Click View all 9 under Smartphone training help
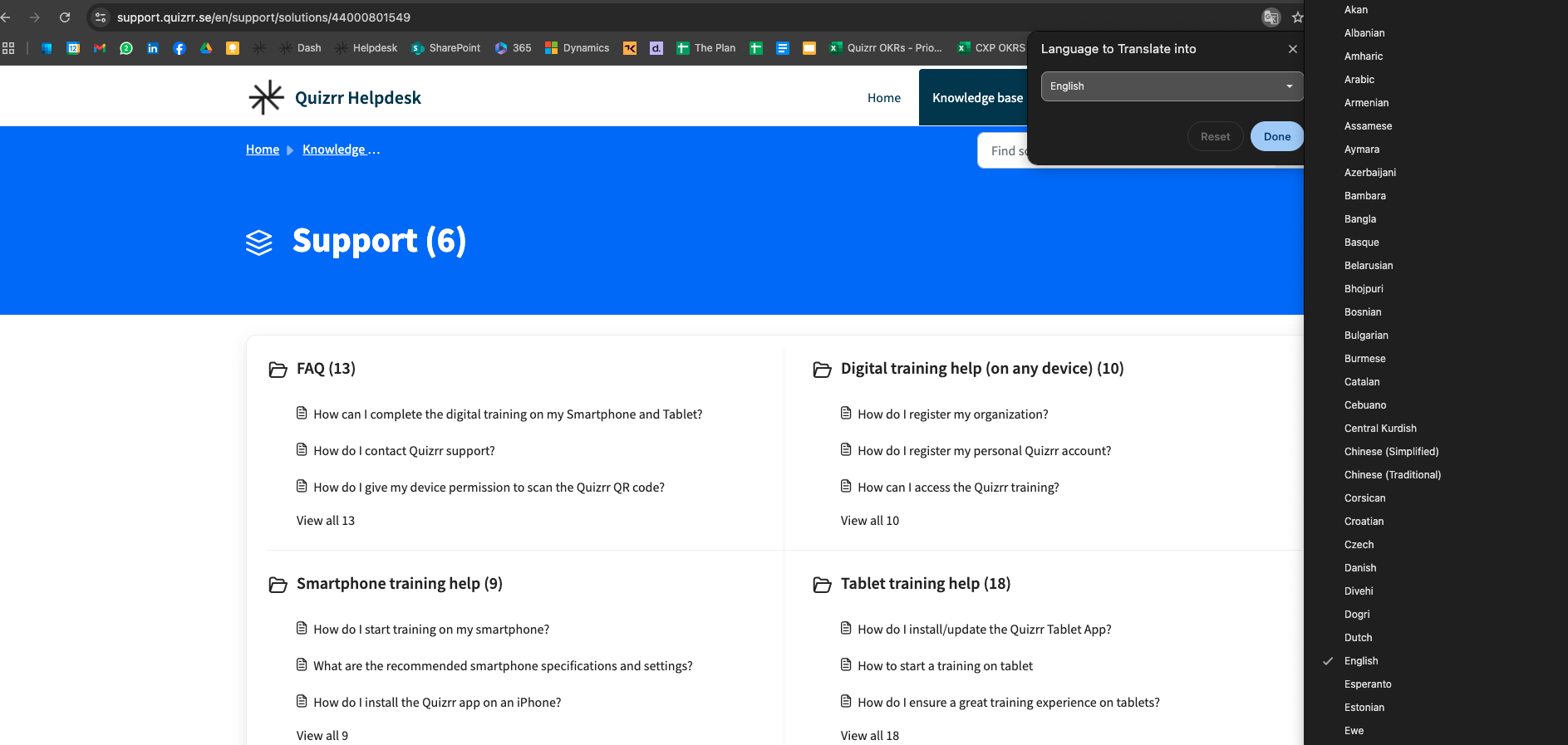This screenshot has height=745, width=1568. [x=322, y=736]
